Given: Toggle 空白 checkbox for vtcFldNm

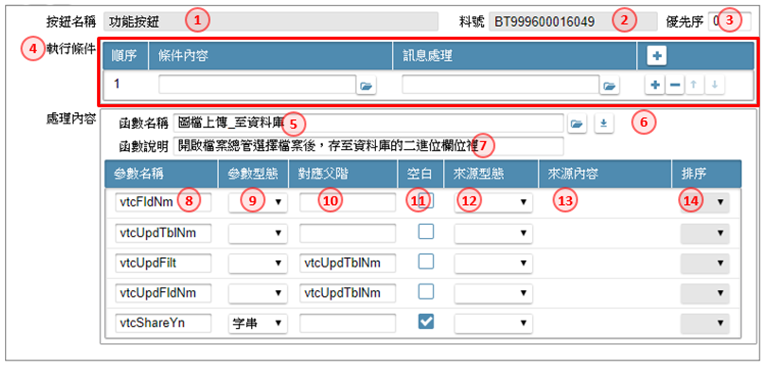Looking at the screenshot, I should tap(426, 201).
